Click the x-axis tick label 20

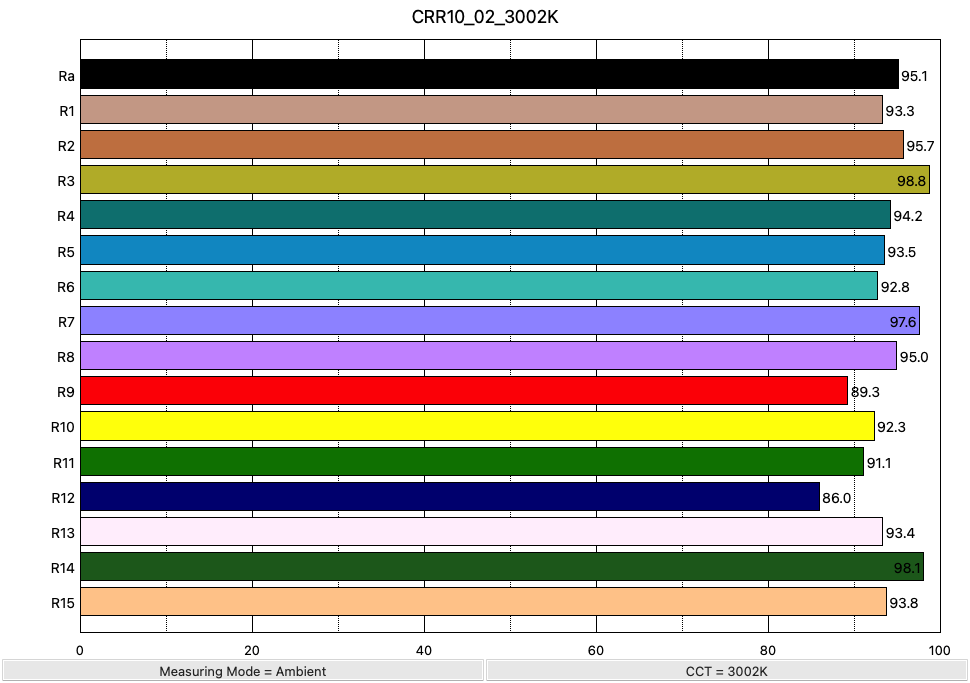[x=252, y=650]
